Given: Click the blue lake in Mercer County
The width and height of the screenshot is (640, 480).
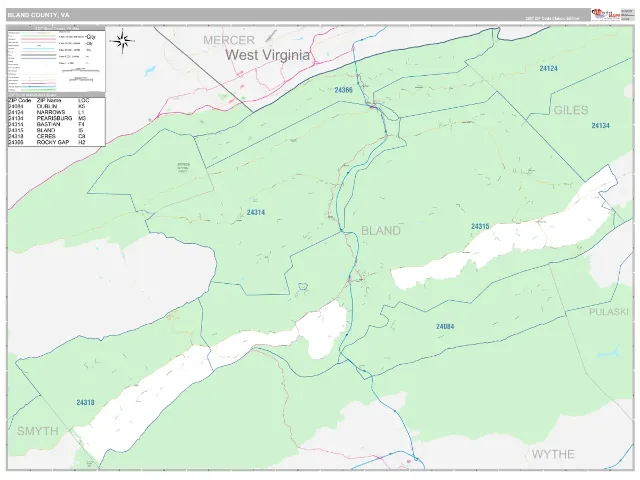Looking at the screenshot, I should pos(150,71).
